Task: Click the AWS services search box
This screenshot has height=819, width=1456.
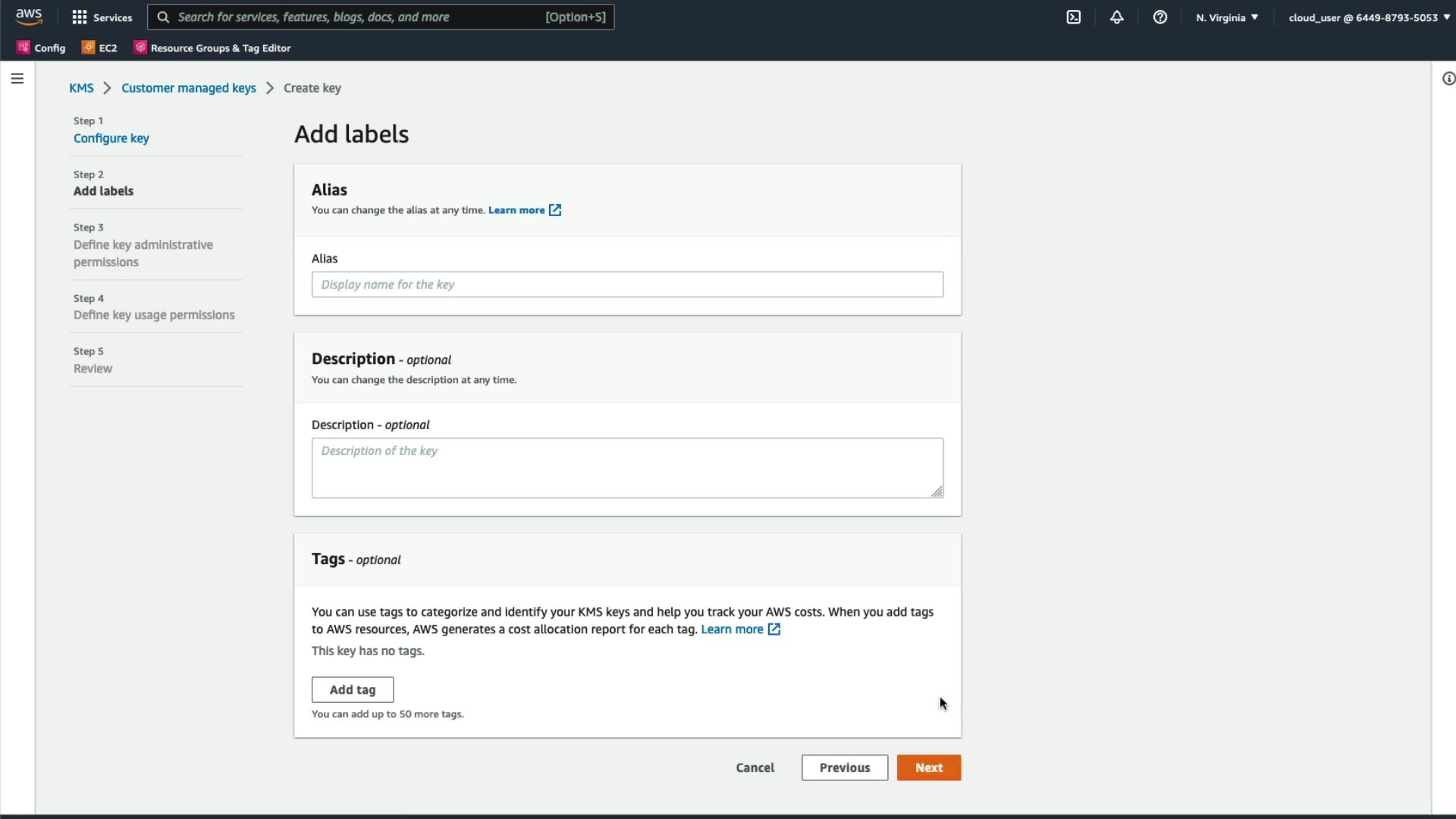Action: tap(380, 17)
